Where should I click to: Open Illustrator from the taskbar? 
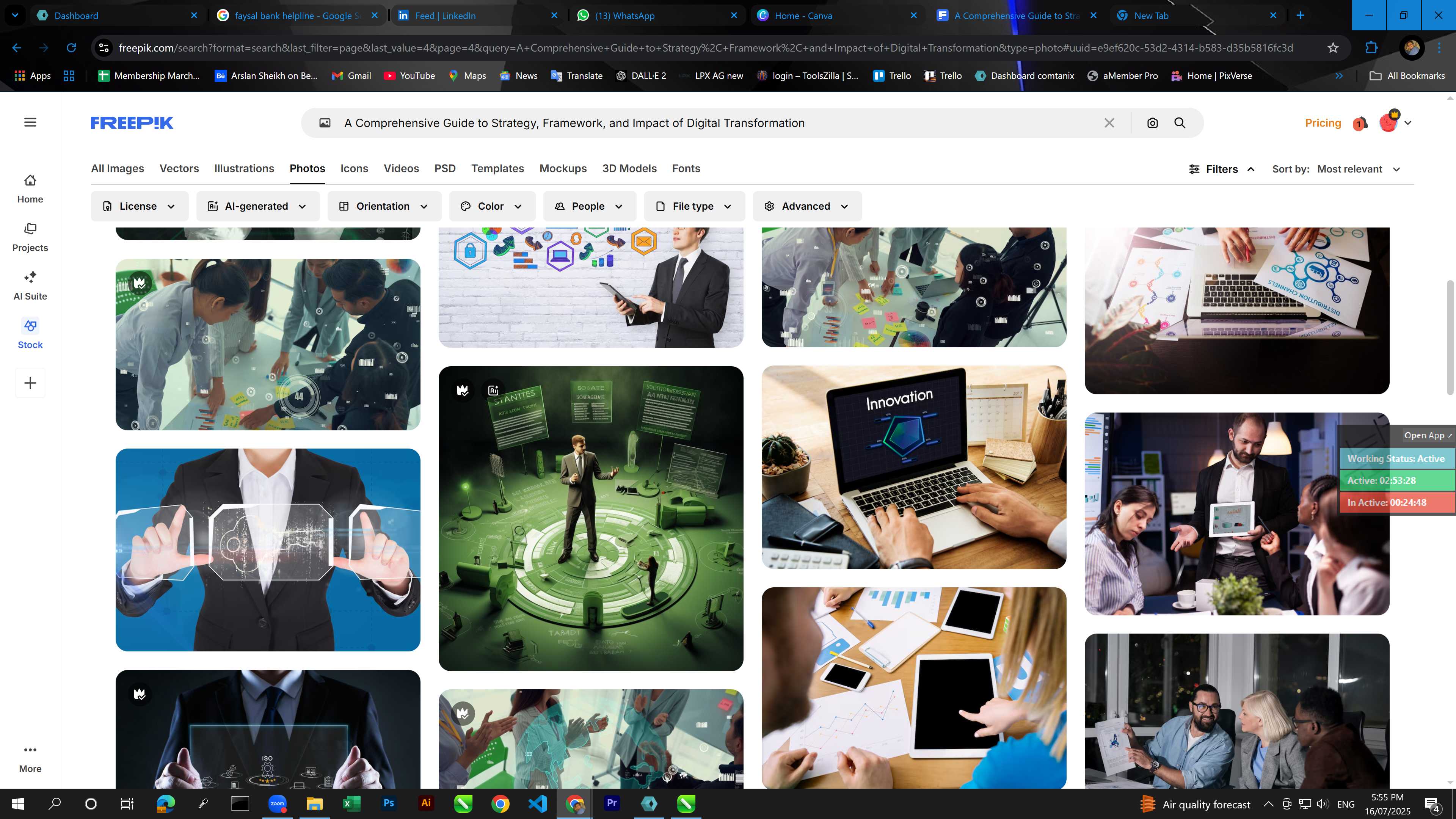click(426, 803)
